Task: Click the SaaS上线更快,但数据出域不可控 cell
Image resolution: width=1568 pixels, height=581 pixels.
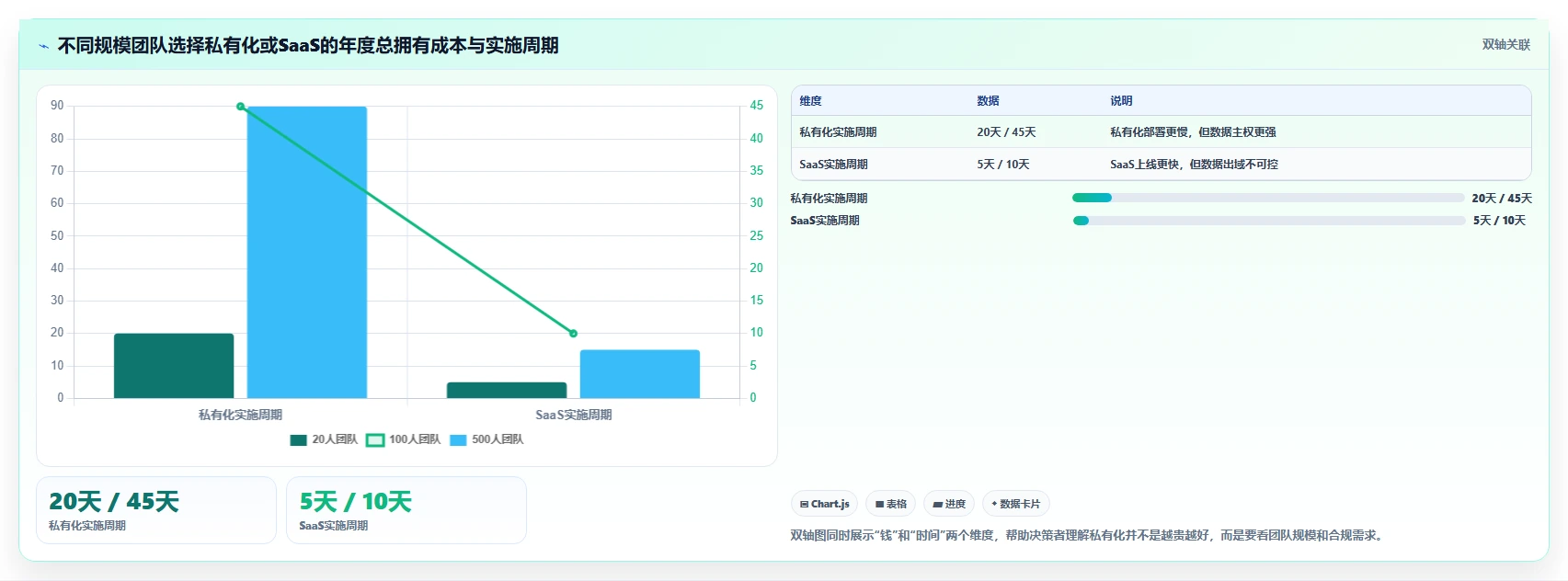Action: pos(1194,165)
